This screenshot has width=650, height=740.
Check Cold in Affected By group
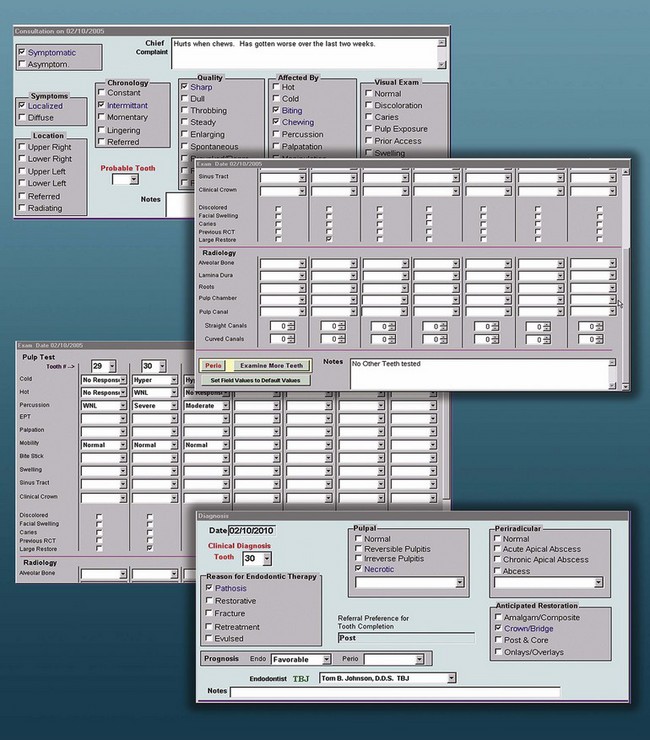[x=276, y=98]
